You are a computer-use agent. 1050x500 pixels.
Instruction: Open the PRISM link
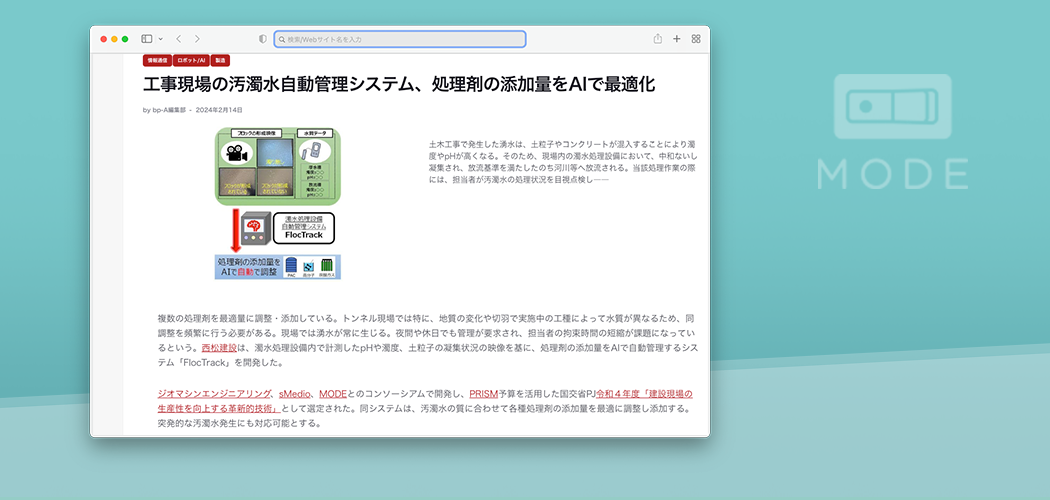[x=483, y=394]
